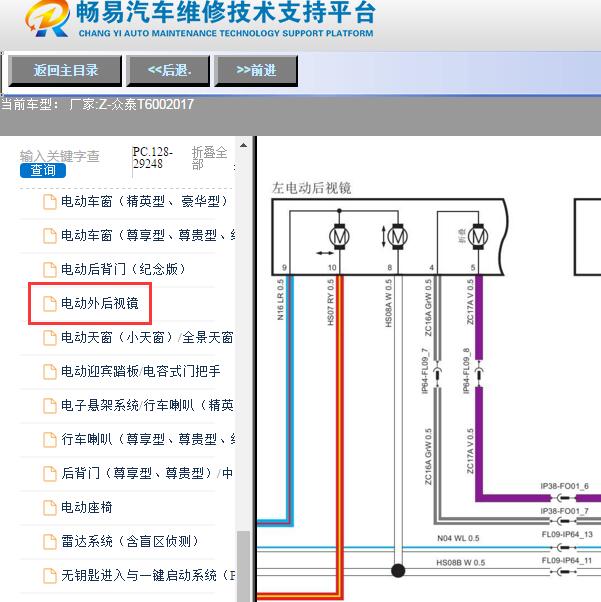Image resolution: width=601 pixels, height=602 pixels.
Task: Click PC.128-29248 text in sidebar
Action: [152, 158]
